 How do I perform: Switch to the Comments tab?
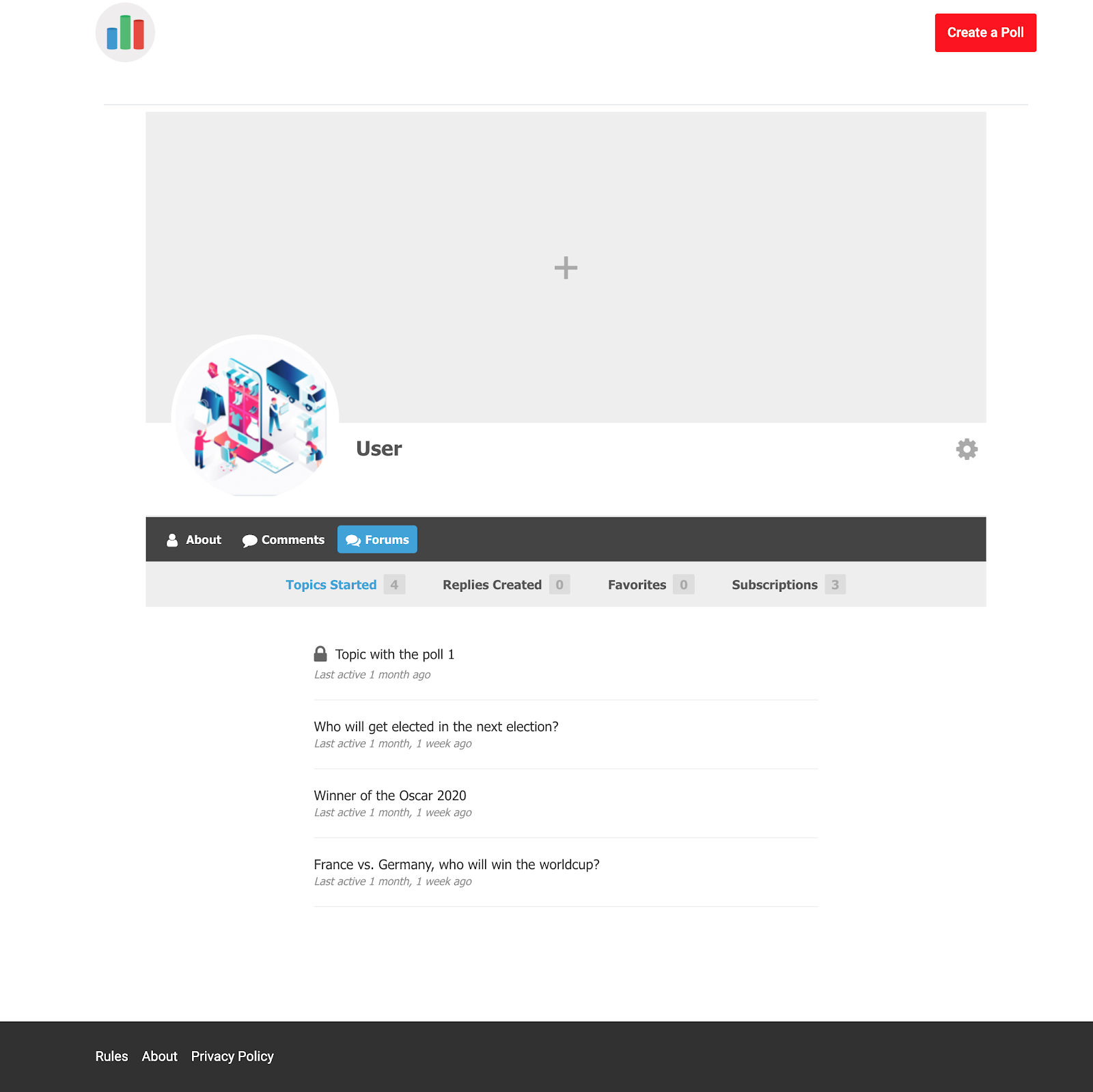point(283,540)
